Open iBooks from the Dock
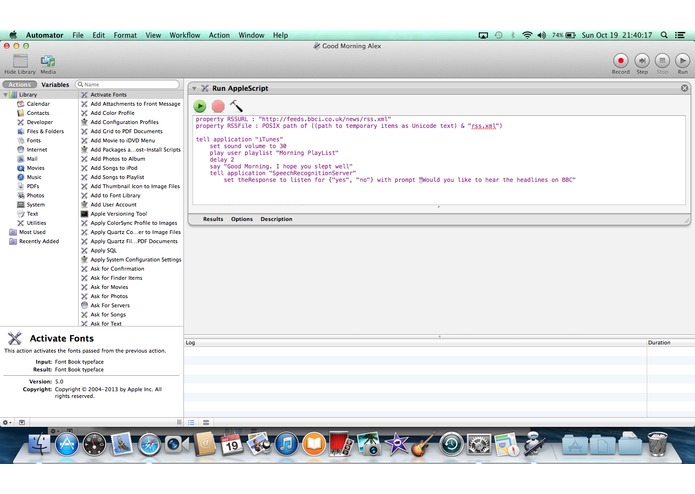This screenshot has height=494, width=695. pos(314,444)
